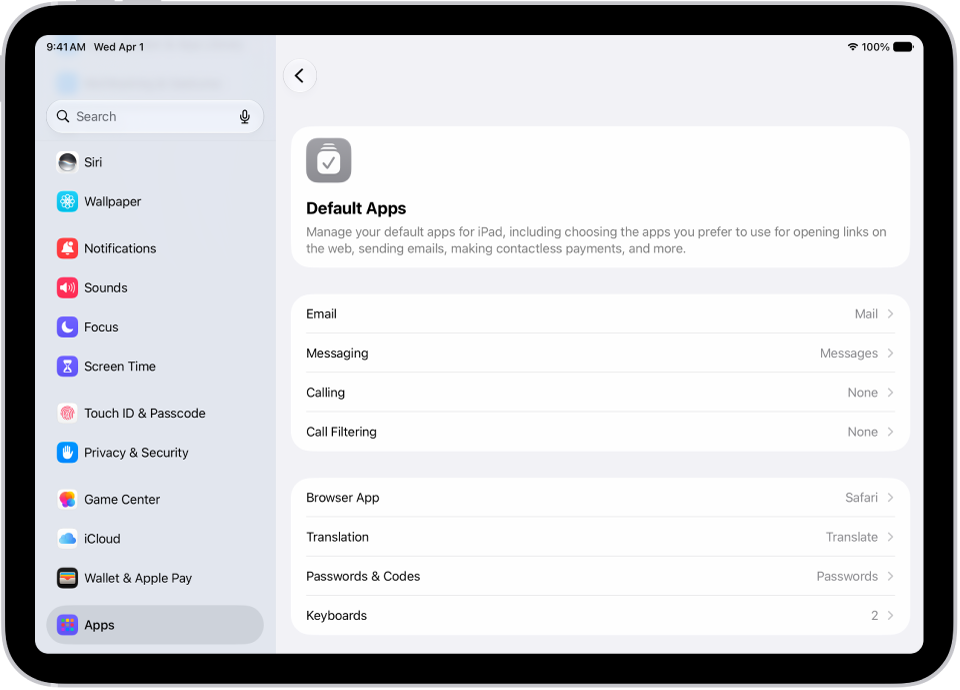Tap the Wi-Fi status icon
The image size is (960, 690).
(852, 47)
